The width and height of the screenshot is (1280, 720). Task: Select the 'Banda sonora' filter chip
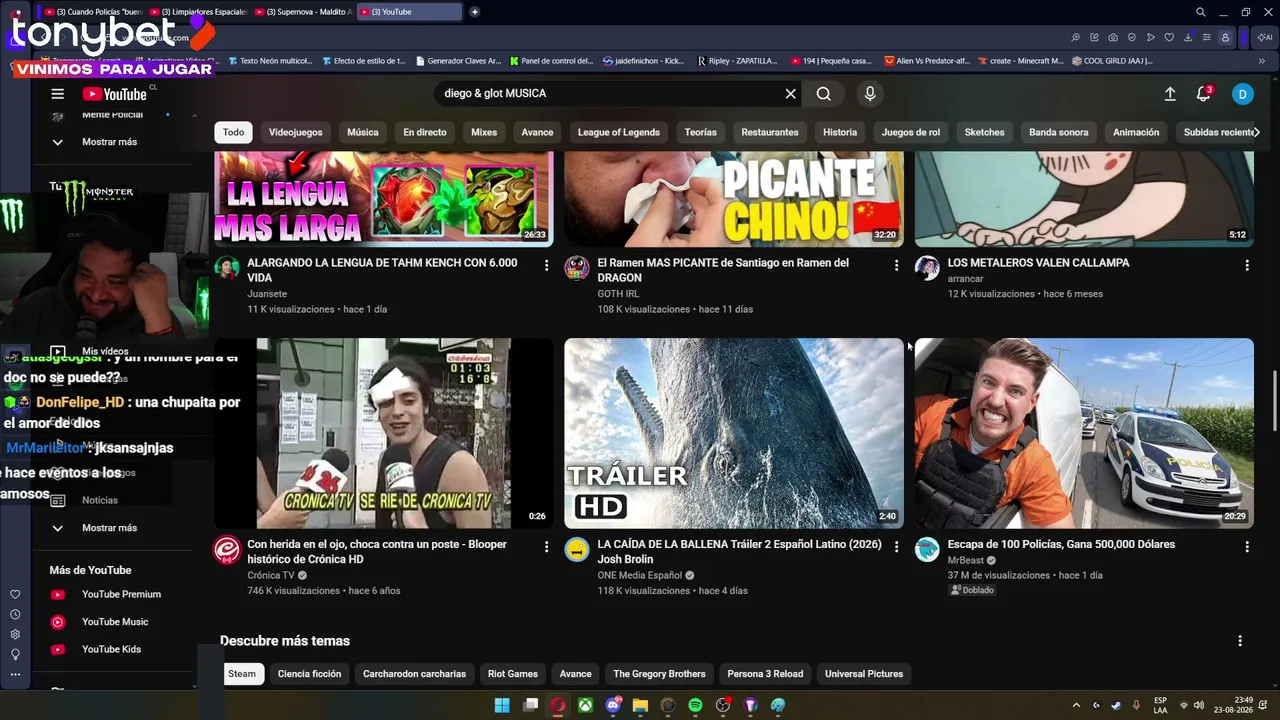point(1059,132)
